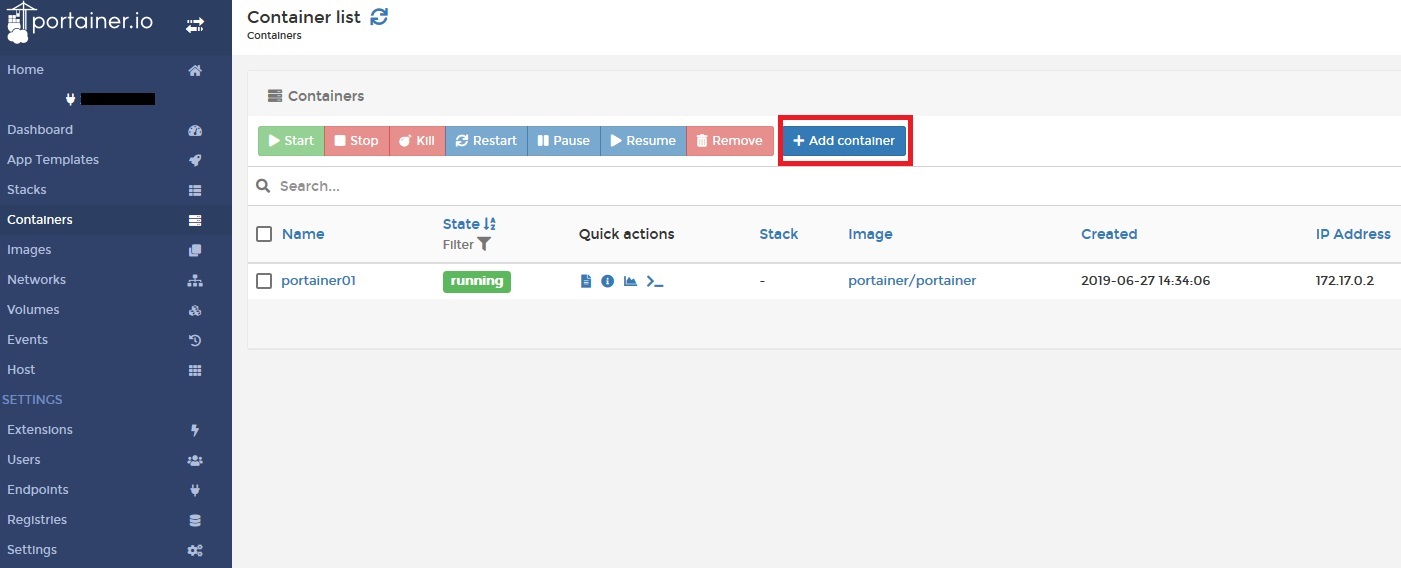Open logs icon for portainer01
Image resolution: width=1401 pixels, height=568 pixels.
click(x=586, y=281)
